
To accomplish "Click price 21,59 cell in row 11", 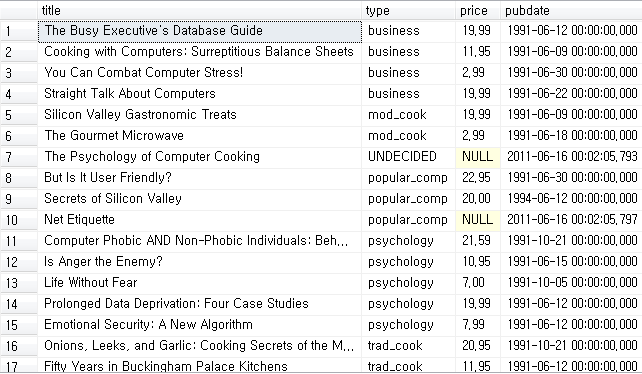I will 478,241.
